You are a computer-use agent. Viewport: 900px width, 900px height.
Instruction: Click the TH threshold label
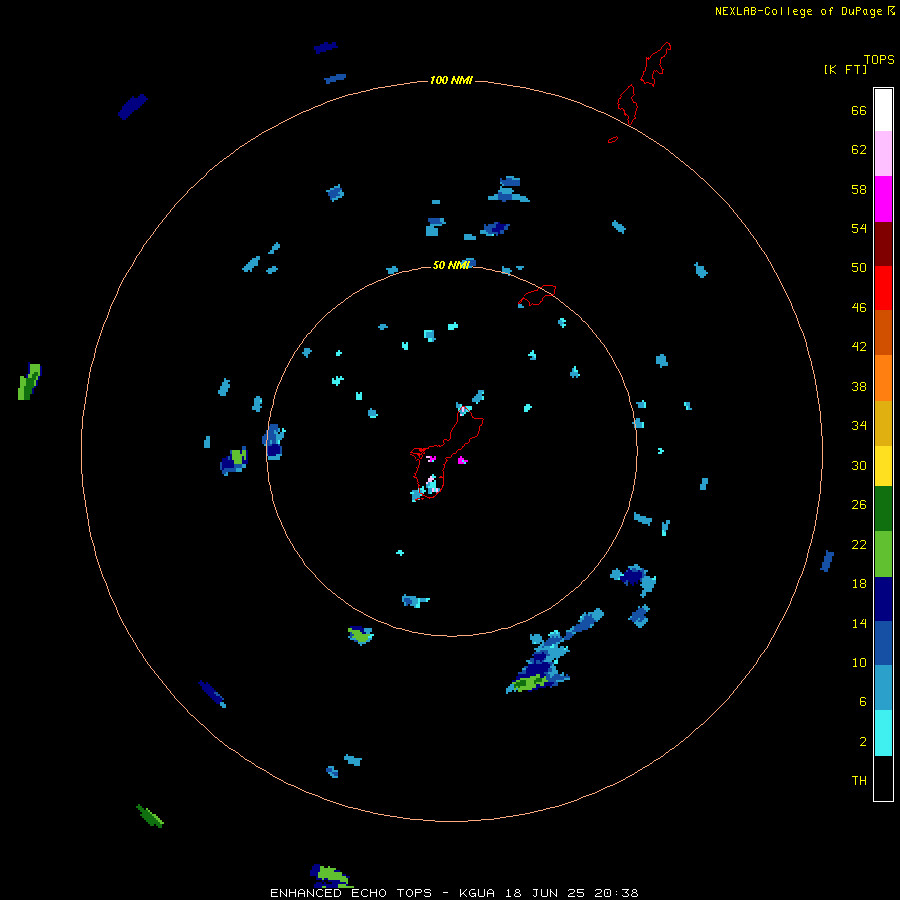859,780
